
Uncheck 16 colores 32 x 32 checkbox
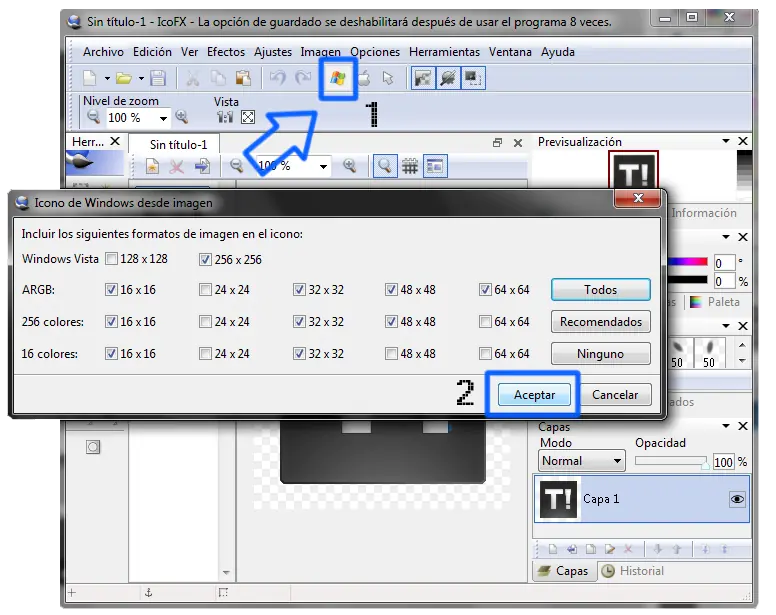coord(299,354)
